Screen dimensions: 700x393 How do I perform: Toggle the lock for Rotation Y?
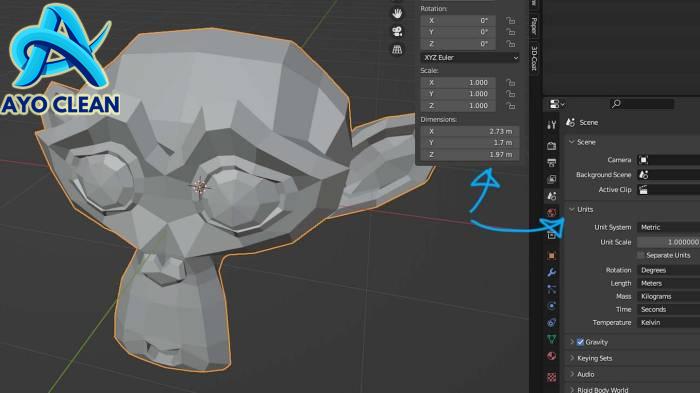[511, 32]
